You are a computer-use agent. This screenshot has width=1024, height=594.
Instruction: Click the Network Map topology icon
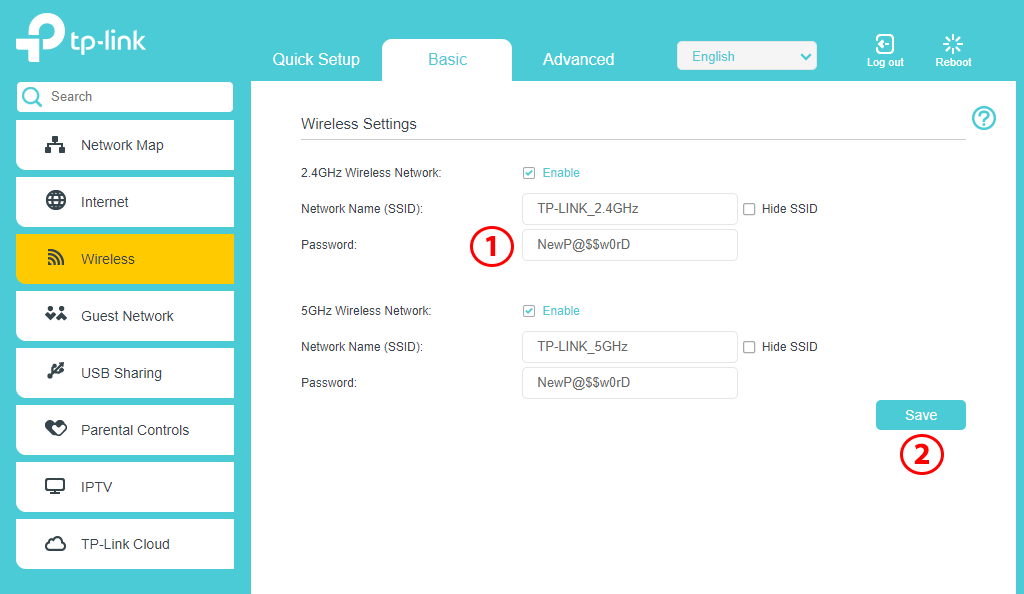[55, 145]
